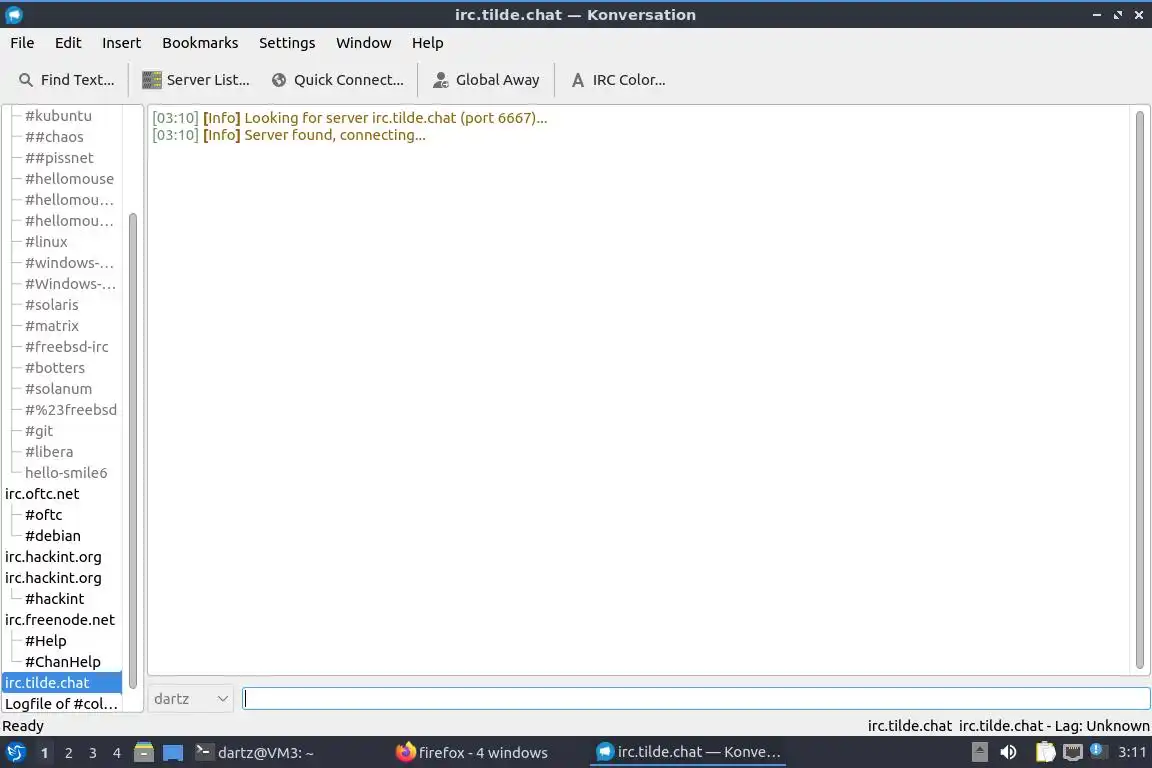The image size is (1152, 768).
Task: Select the #hackint channel
Action: pyautogui.click(x=54, y=599)
